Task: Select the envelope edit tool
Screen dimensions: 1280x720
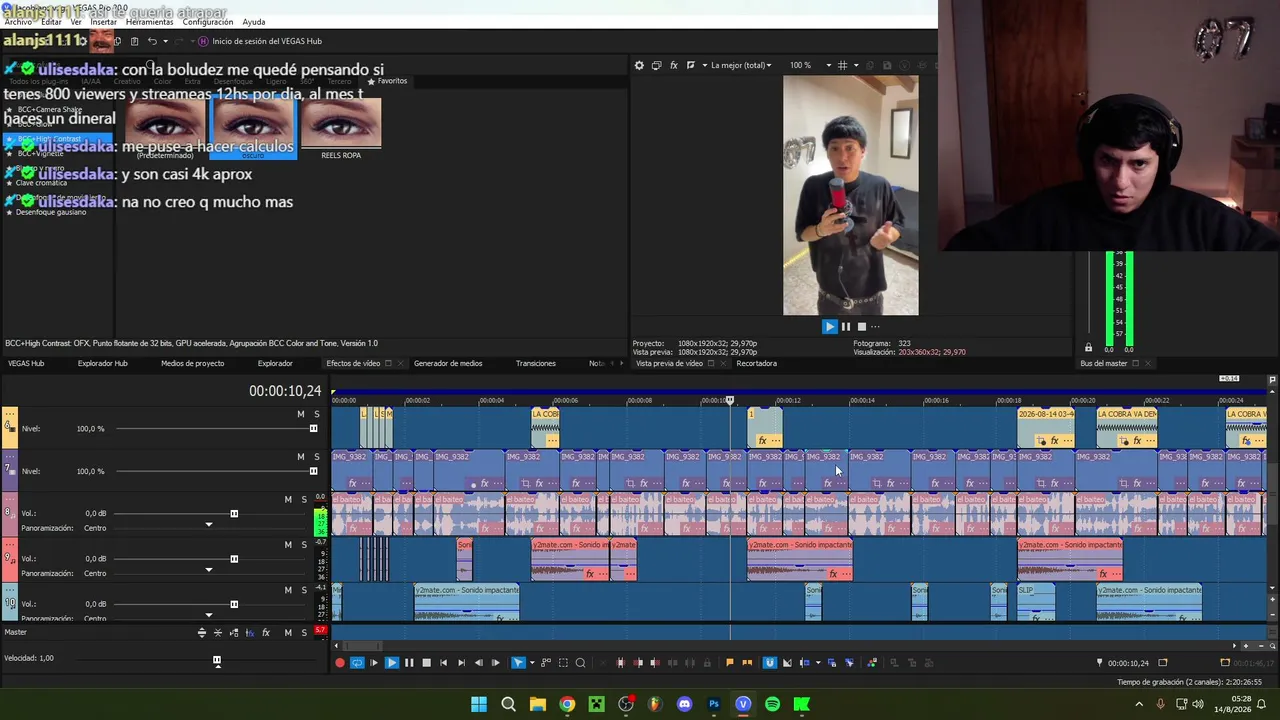Action: 546,662
